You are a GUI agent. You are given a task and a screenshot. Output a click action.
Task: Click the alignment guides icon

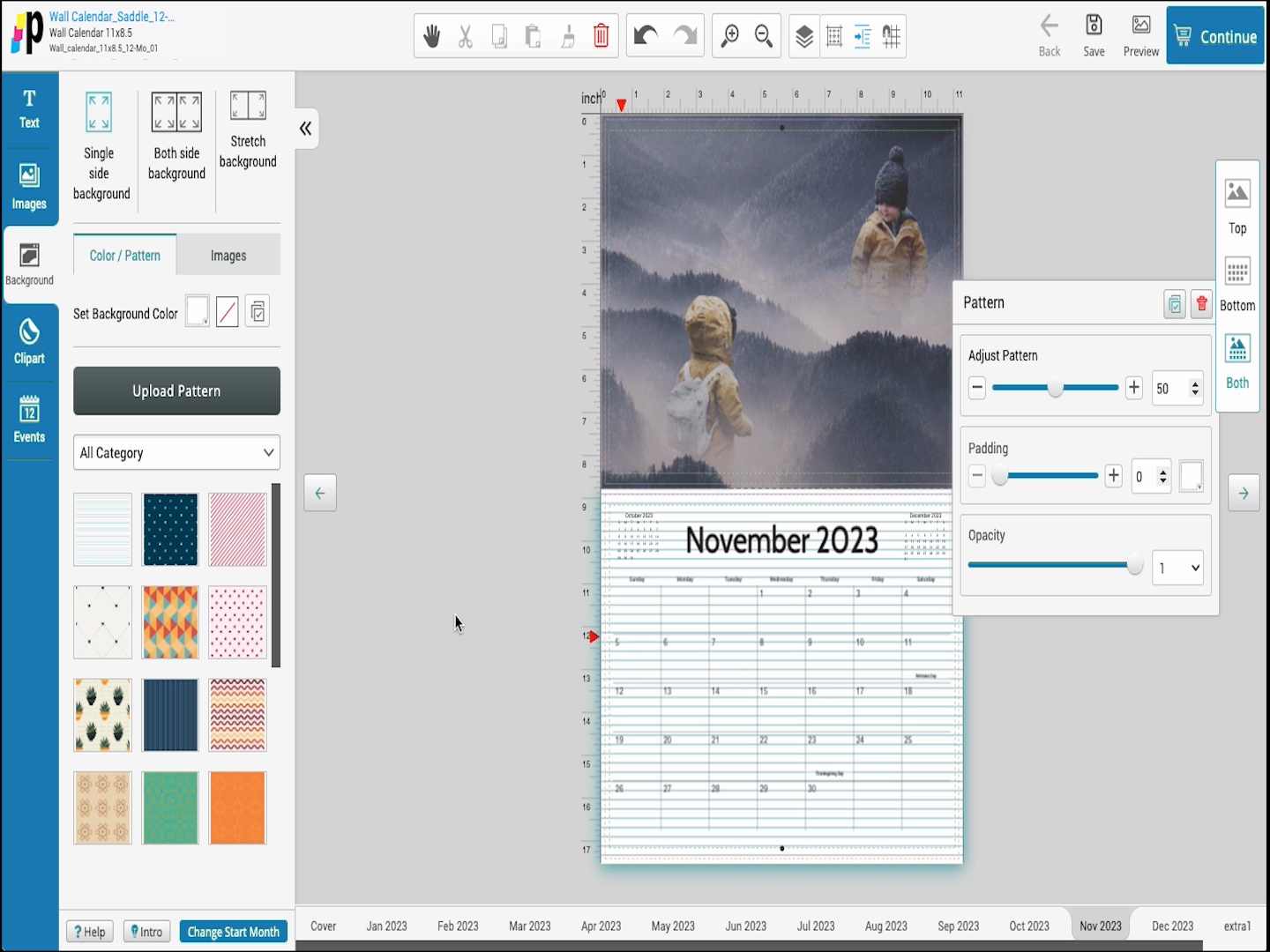863,36
